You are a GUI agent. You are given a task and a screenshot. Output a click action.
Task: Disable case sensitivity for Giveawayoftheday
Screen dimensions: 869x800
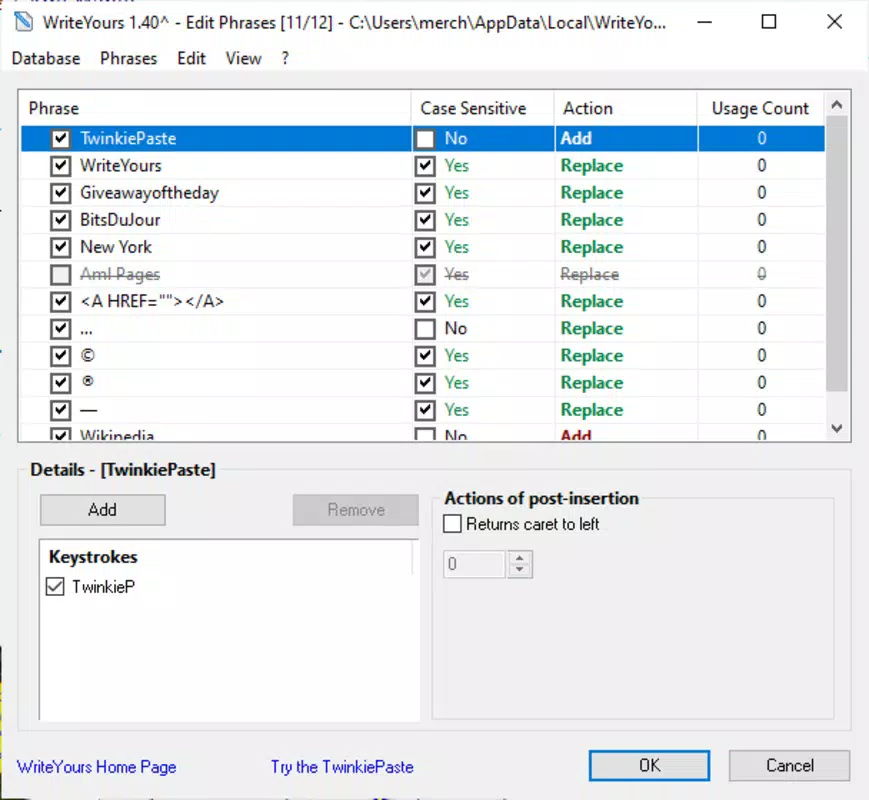tap(425, 193)
